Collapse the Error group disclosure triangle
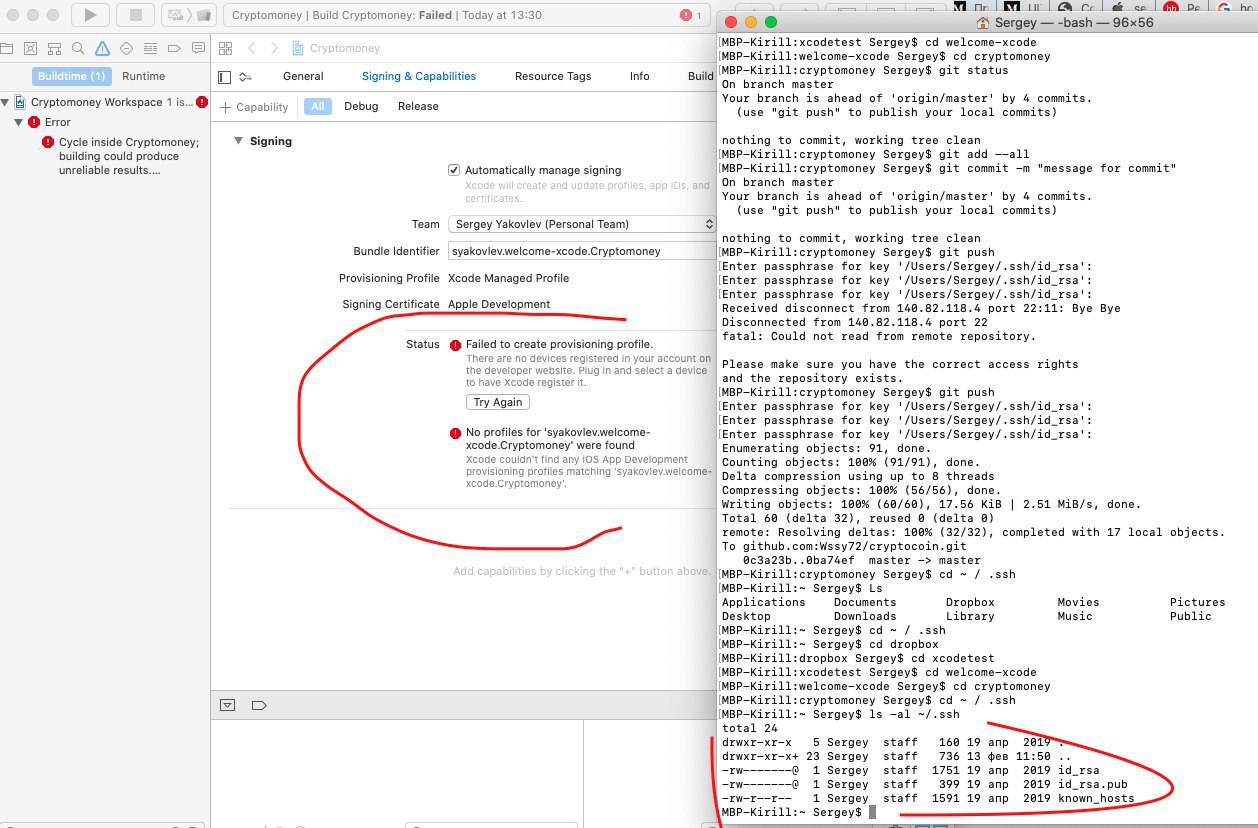This screenshot has width=1258, height=828. coord(18,122)
